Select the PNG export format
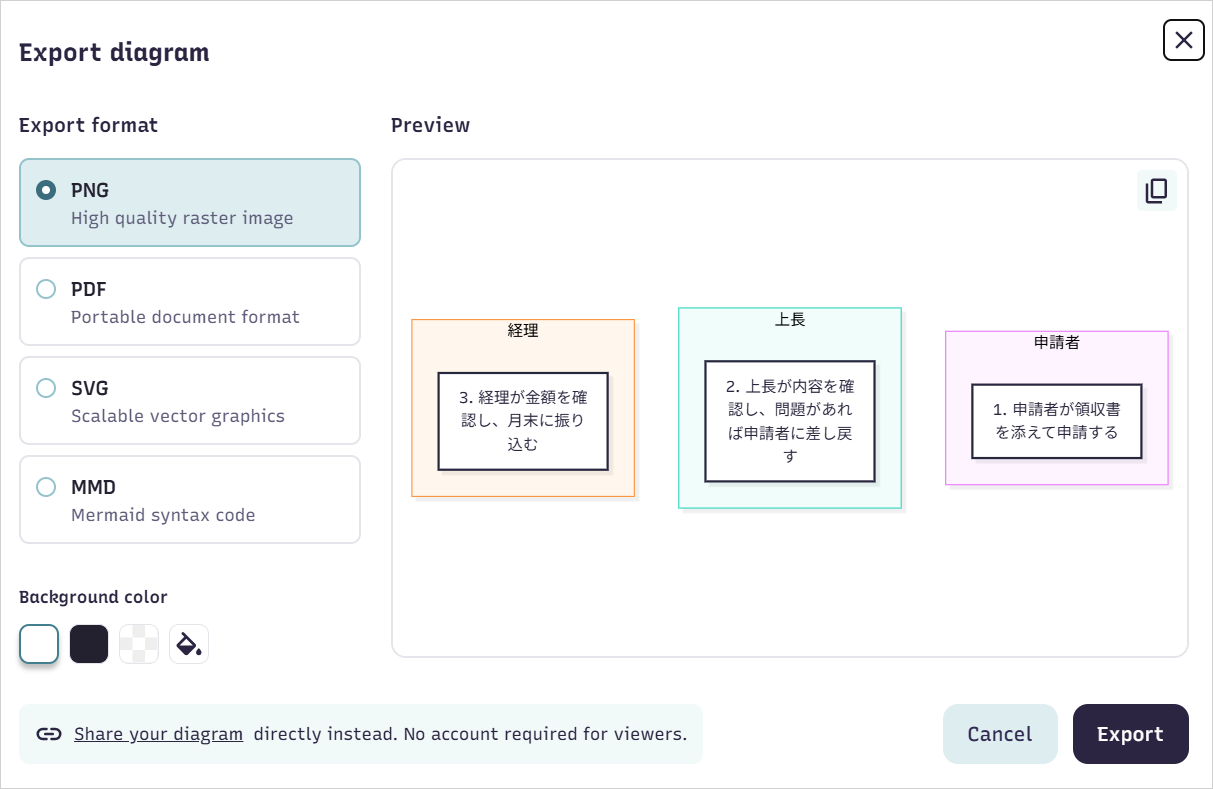This screenshot has width=1213, height=789. pyautogui.click(x=190, y=203)
